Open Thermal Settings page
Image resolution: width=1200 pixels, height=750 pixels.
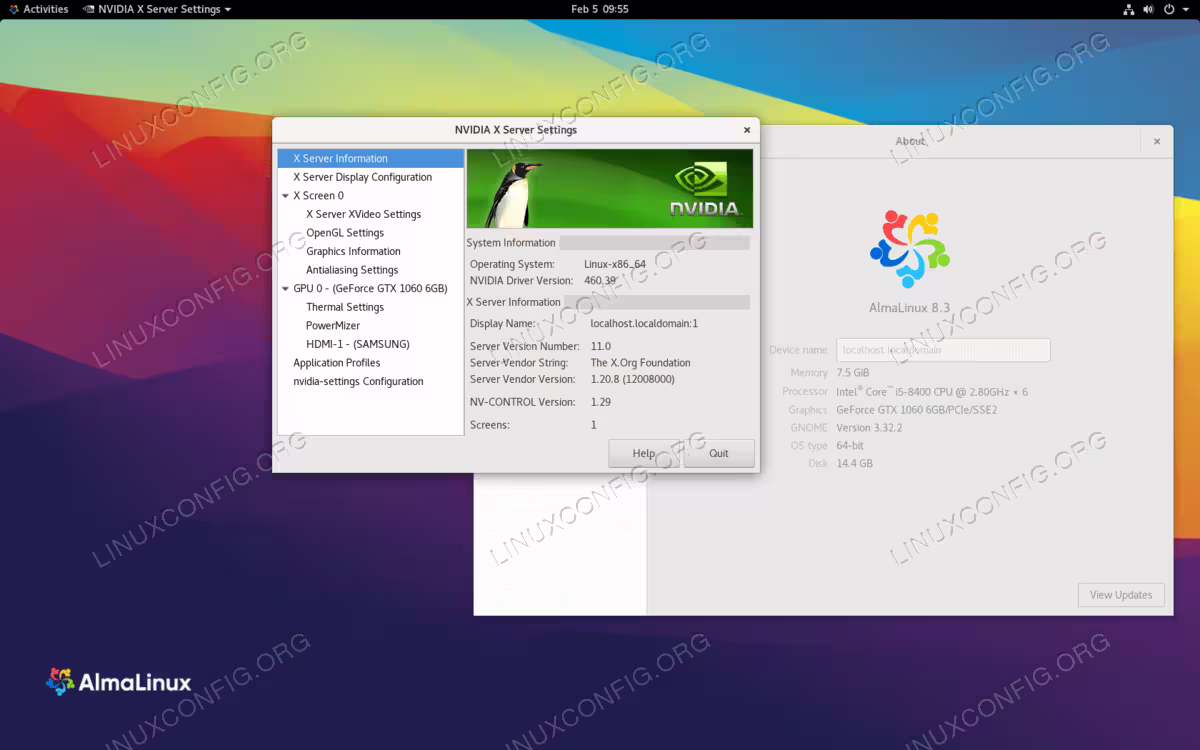coord(345,307)
